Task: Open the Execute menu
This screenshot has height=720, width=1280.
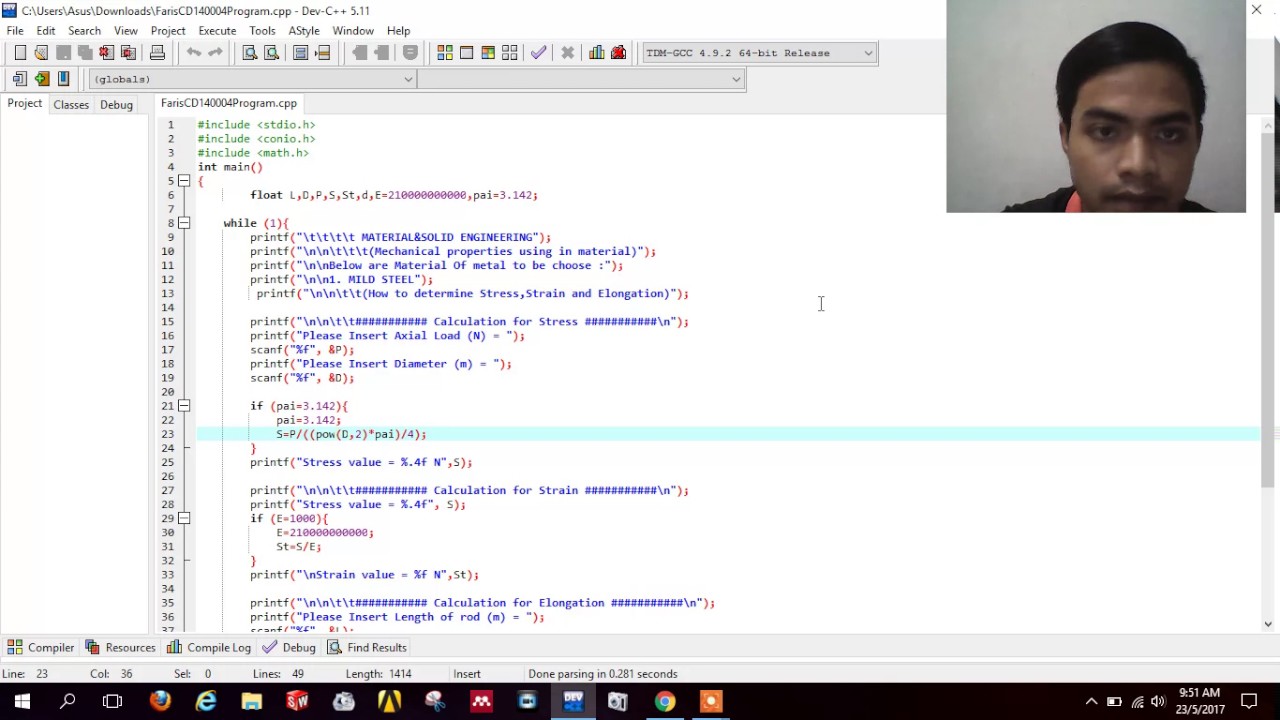Action: point(217,31)
